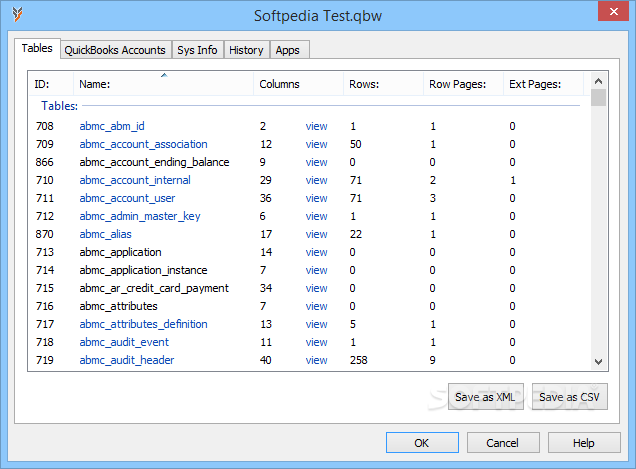
Task: Switch to the Tables tab
Action: (37, 48)
